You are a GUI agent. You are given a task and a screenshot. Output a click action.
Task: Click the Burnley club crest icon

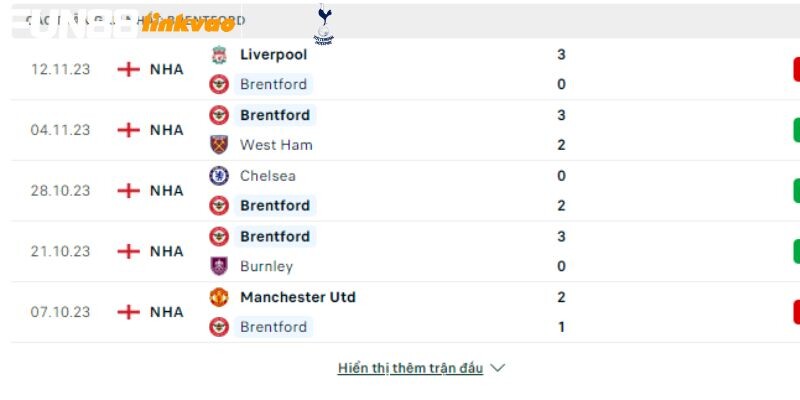coord(219,266)
